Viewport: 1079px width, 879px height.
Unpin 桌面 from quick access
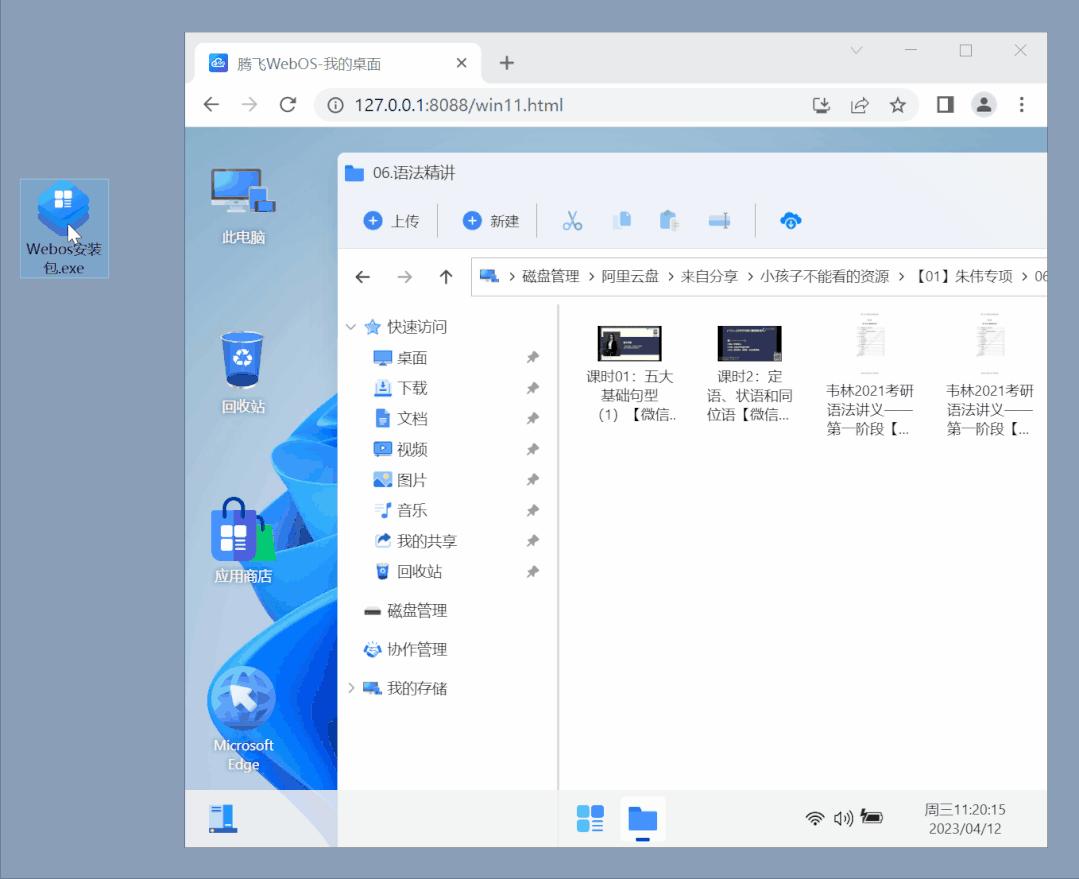(533, 357)
